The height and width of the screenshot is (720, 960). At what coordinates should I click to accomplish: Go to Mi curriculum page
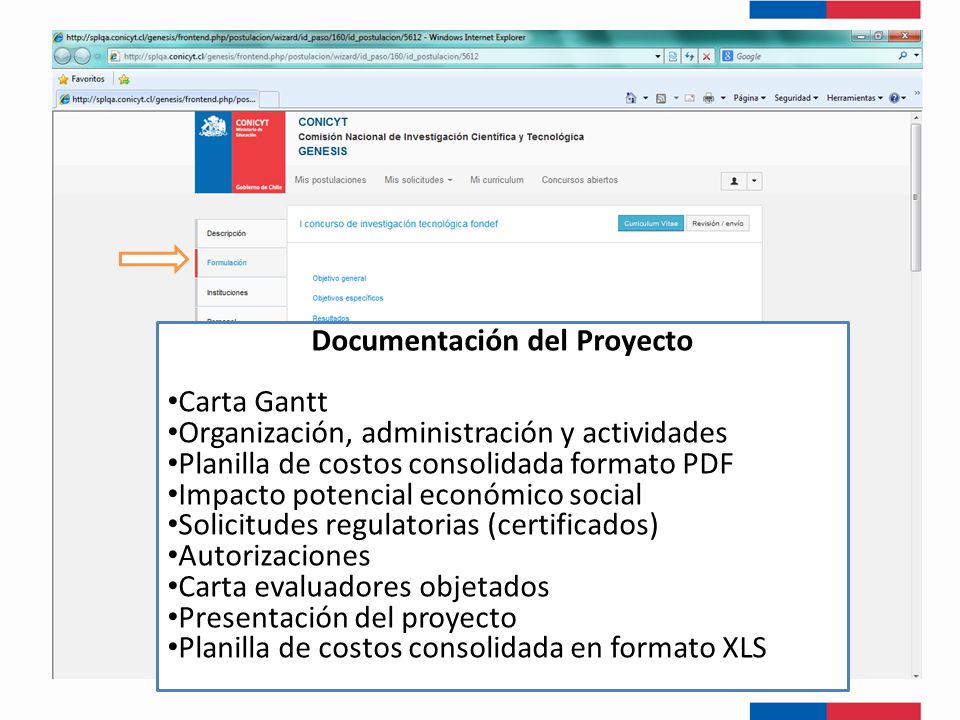tap(497, 180)
